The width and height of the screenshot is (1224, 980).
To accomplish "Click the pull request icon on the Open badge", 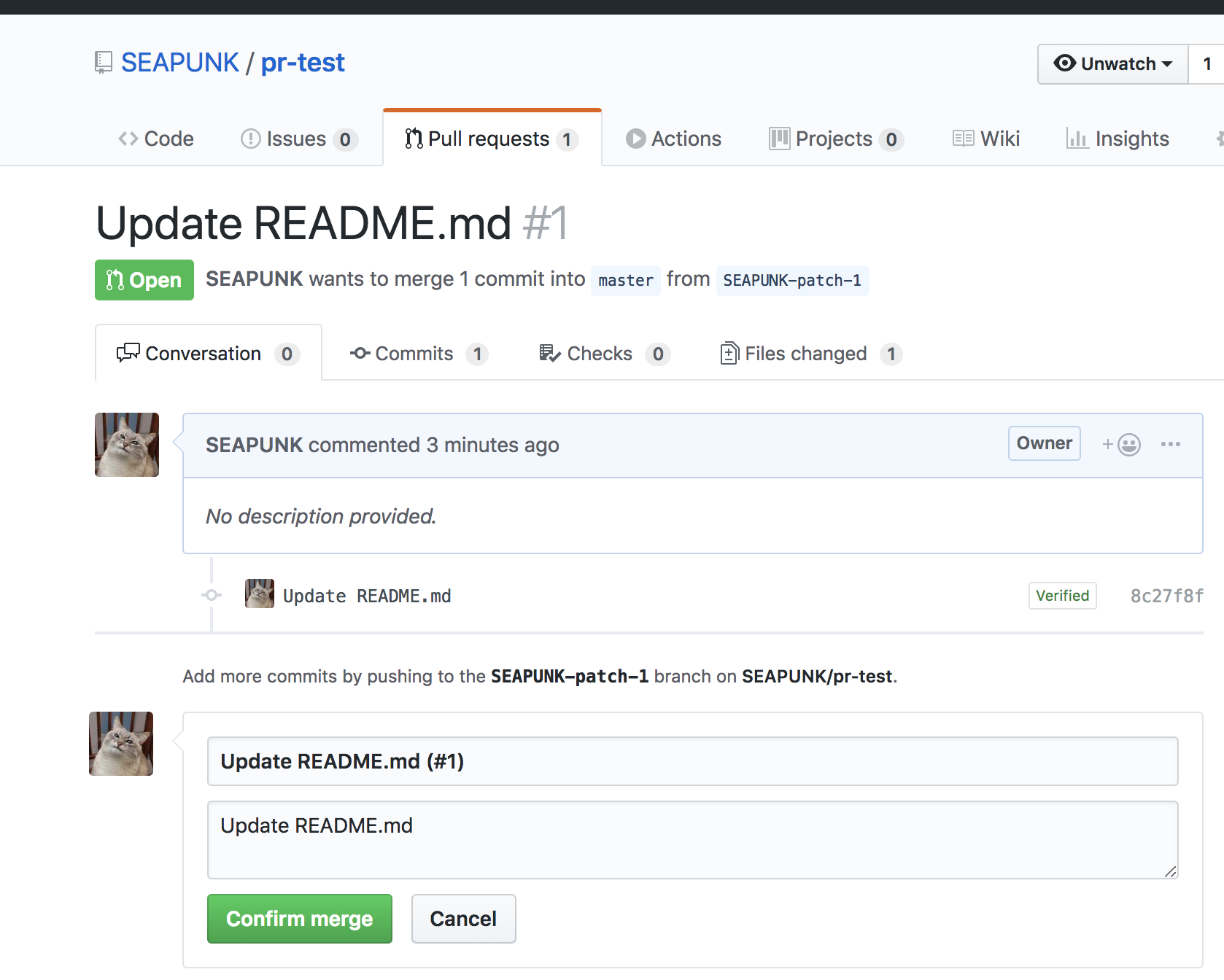I will click(115, 279).
